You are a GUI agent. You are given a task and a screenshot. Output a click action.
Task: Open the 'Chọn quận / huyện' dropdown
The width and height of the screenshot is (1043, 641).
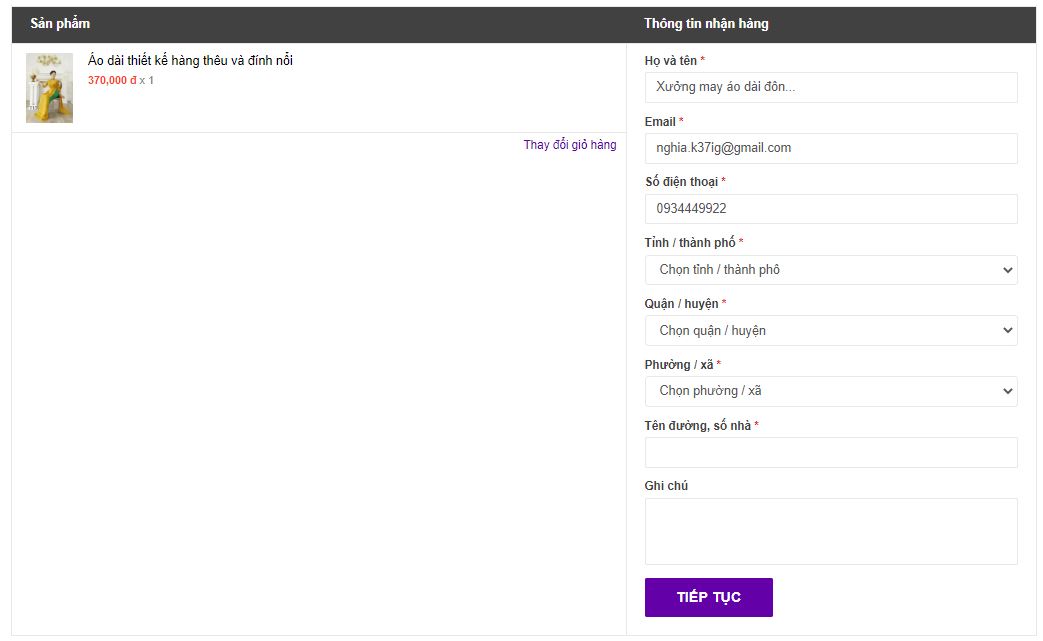coord(831,330)
